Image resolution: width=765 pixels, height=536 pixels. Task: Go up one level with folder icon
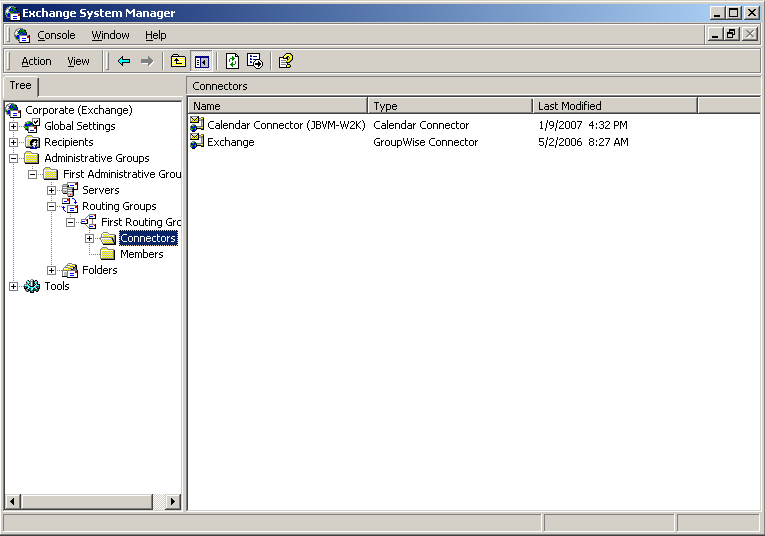click(178, 61)
